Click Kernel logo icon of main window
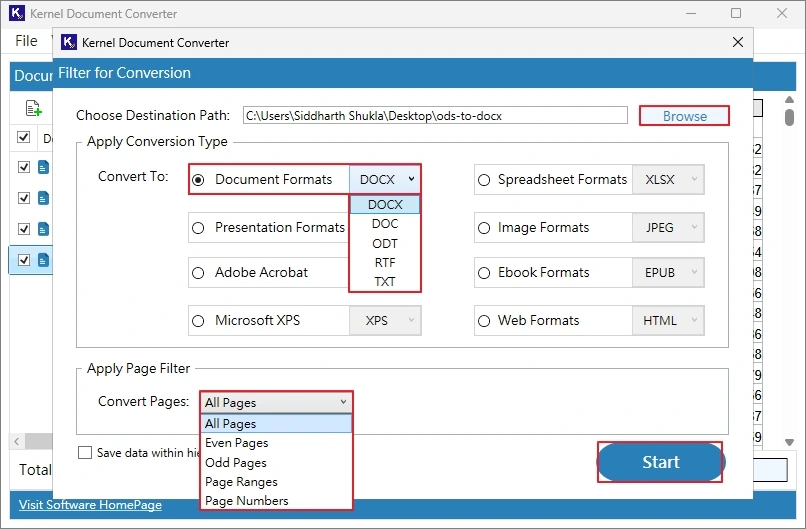Screen dimensions: 806x529 point(17,13)
